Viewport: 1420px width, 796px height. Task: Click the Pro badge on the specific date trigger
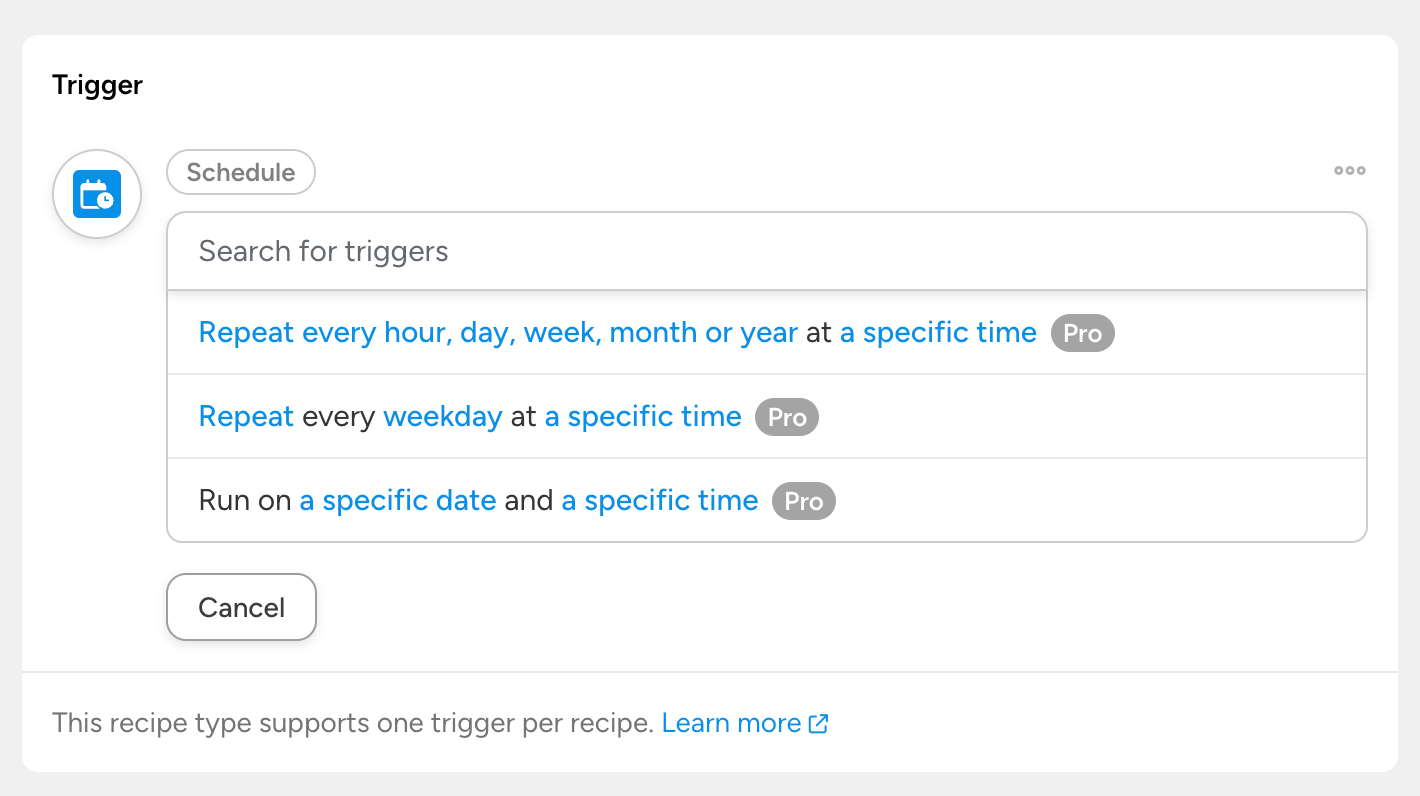803,501
